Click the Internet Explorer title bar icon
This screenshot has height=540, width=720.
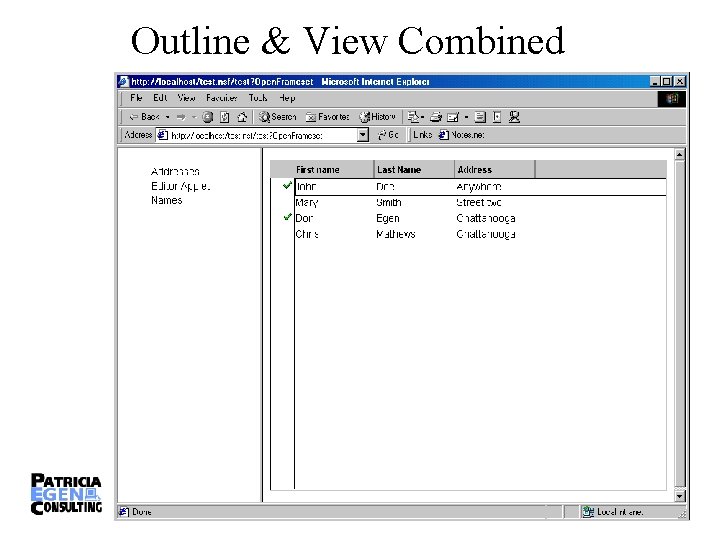tap(123, 82)
